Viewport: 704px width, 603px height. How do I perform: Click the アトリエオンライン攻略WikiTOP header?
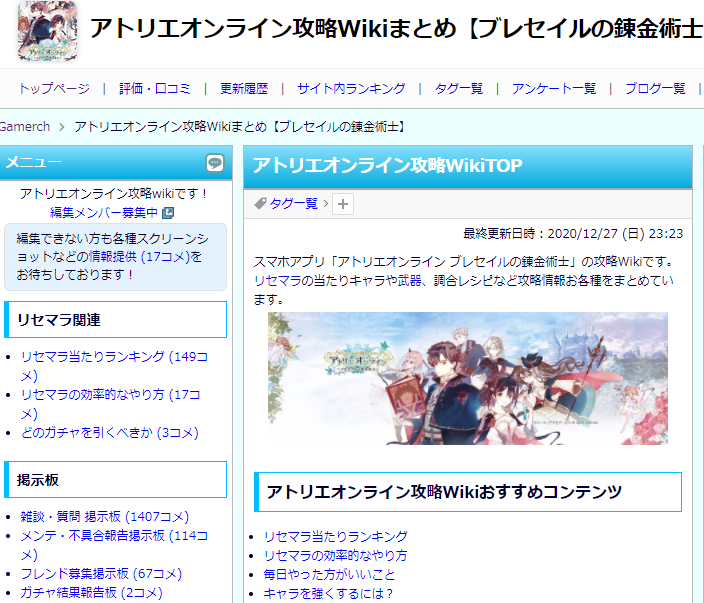coord(387,165)
